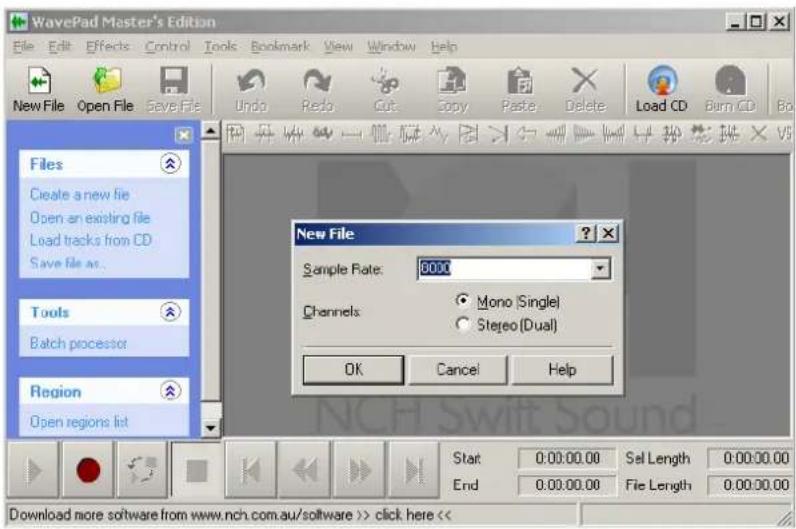796x529 pixels.
Task: Click the Cut scissors icon
Action: point(385,81)
